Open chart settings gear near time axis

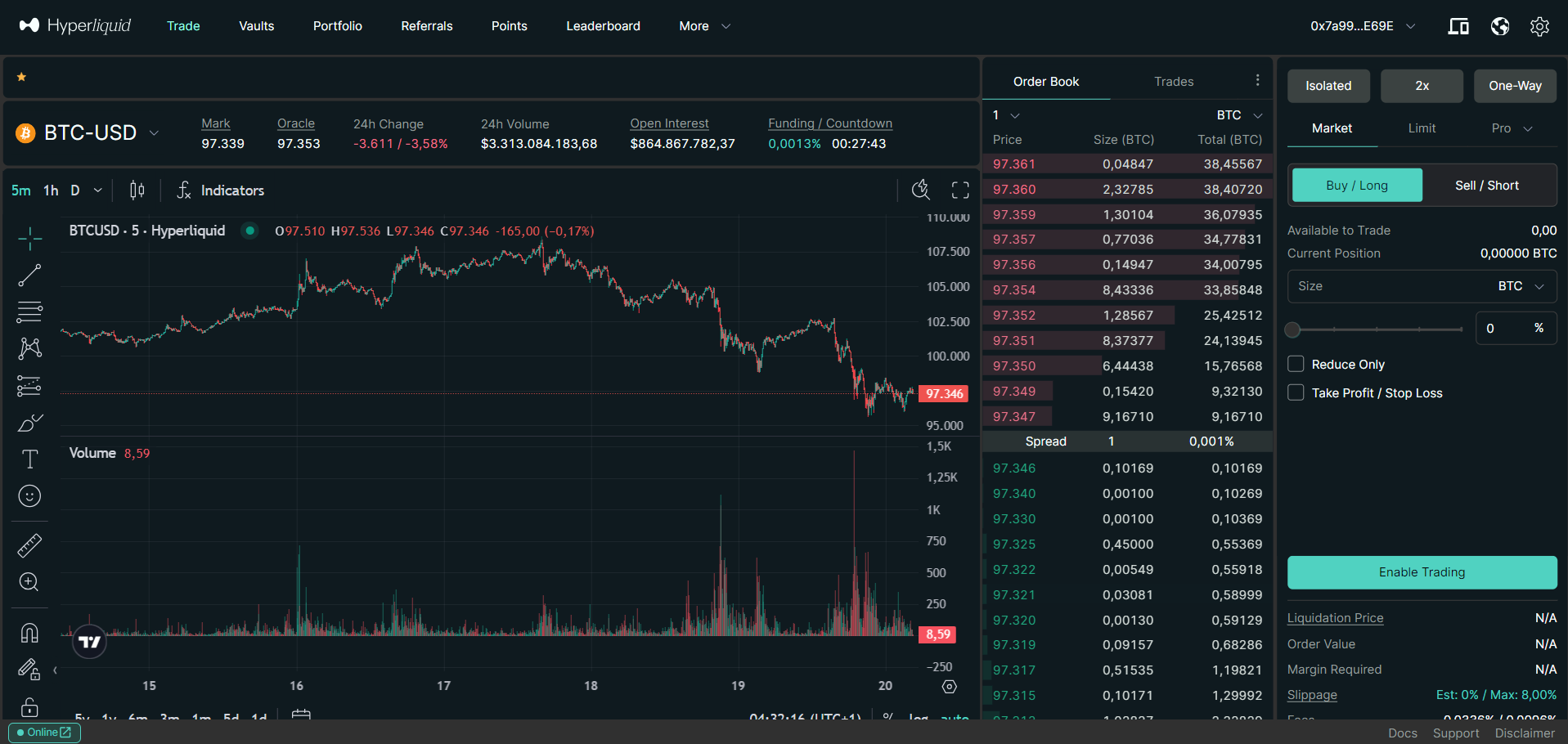point(950,687)
